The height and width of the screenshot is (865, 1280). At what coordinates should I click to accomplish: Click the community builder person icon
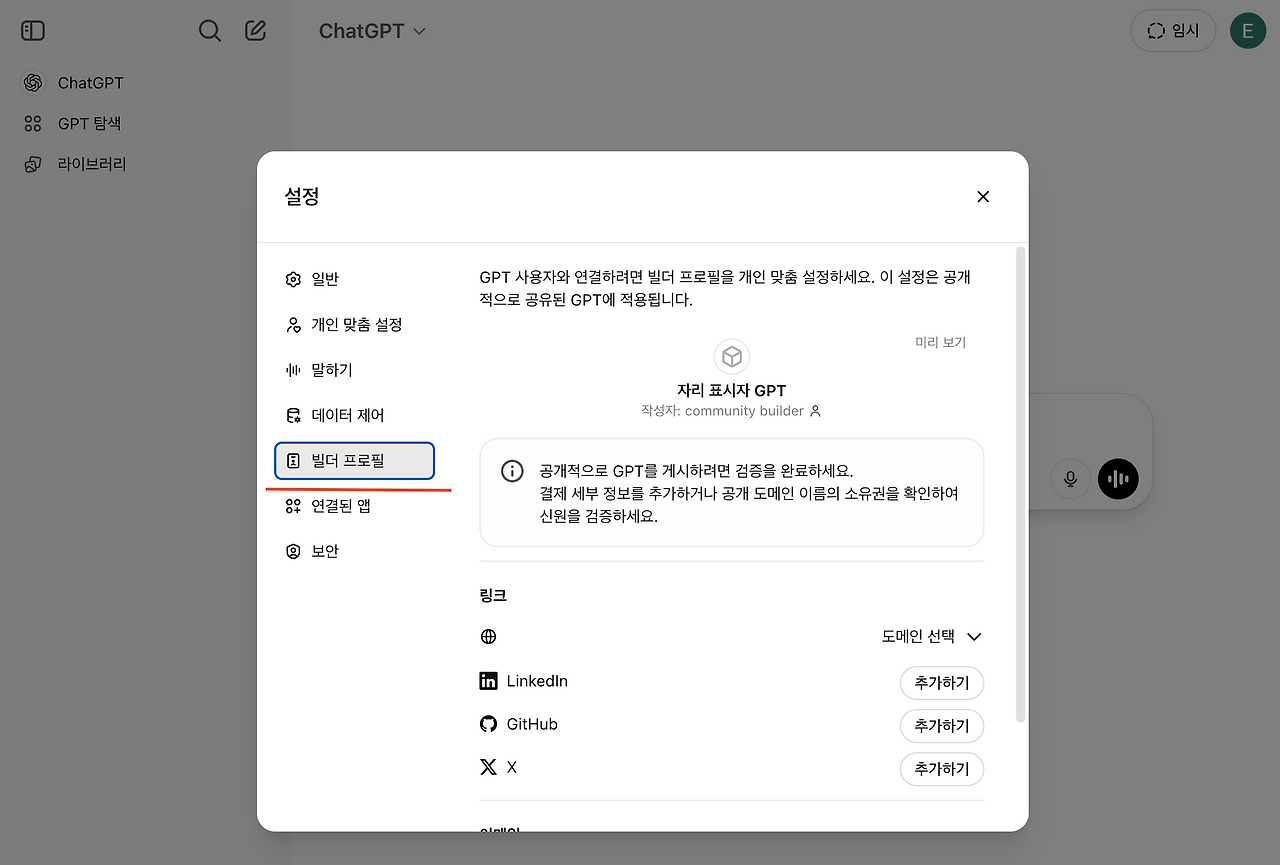click(x=817, y=410)
